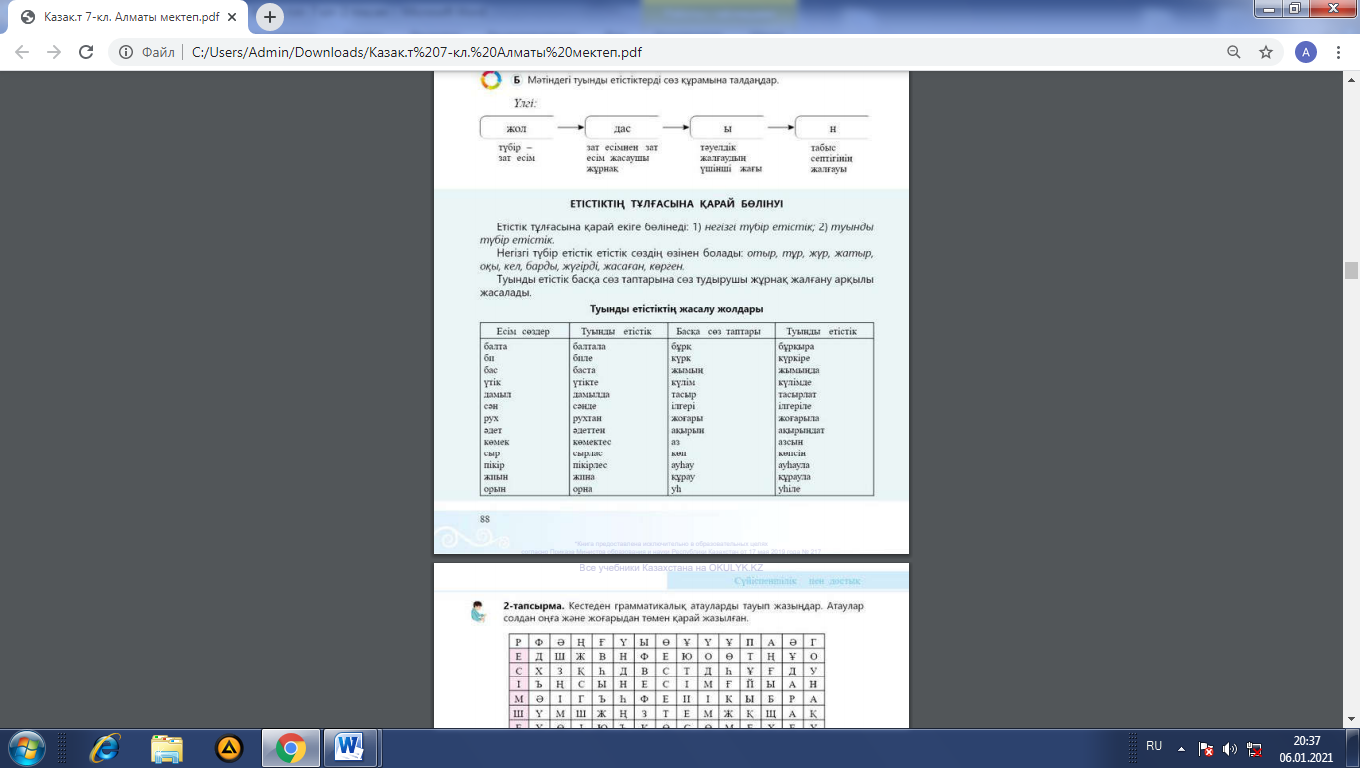Click the word жол in the diagram

coord(516,129)
